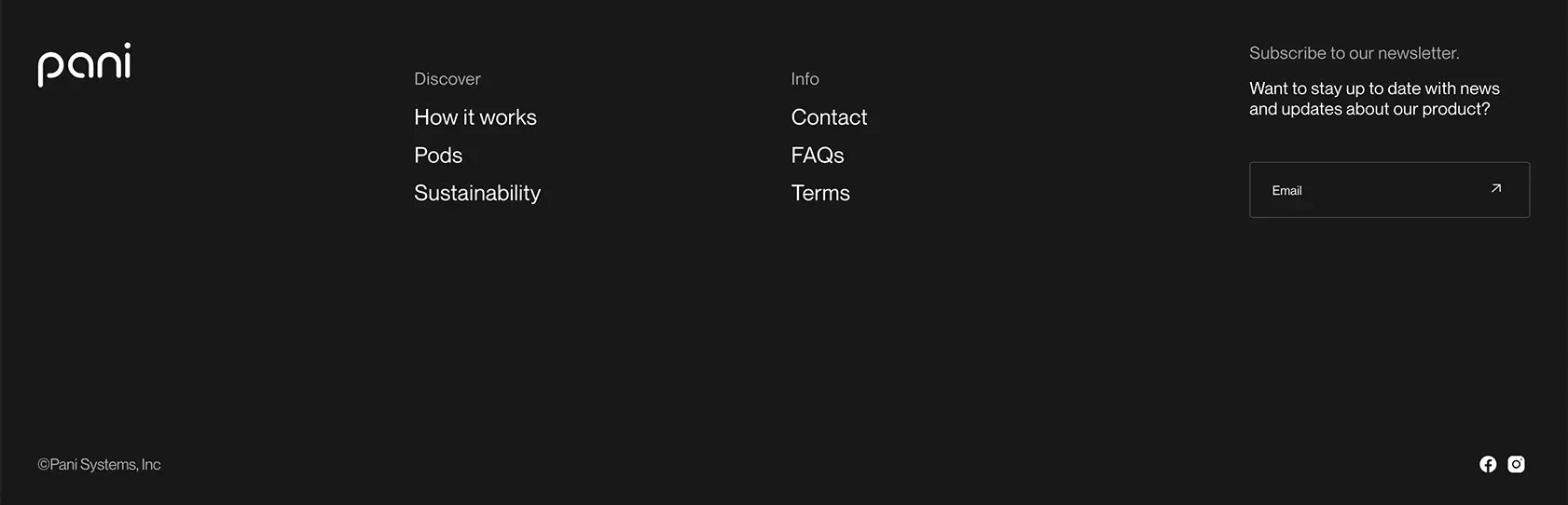Image resolution: width=1568 pixels, height=505 pixels.
Task: Open the Facebook social icon
Action: [1488, 464]
